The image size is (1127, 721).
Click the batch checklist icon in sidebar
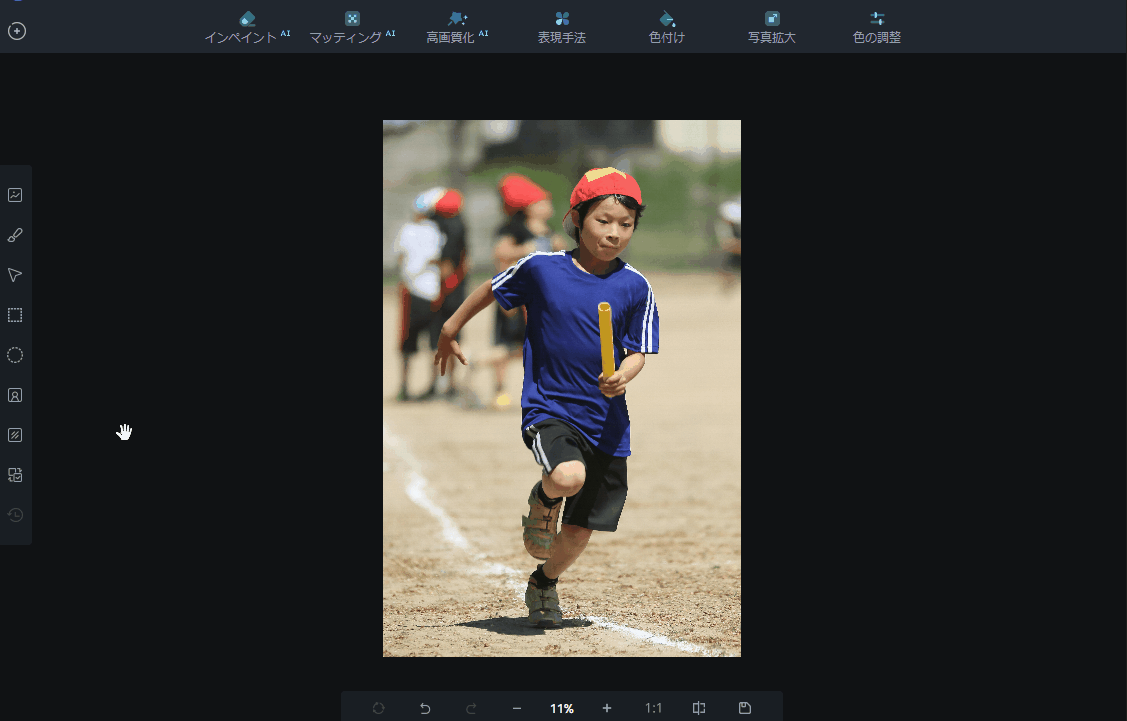point(15,475)
